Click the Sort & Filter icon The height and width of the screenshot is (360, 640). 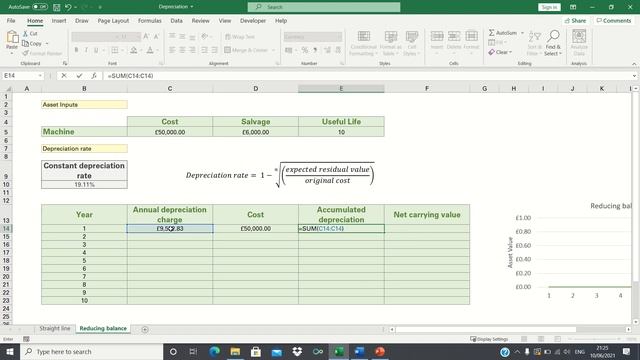click(534, 37)
